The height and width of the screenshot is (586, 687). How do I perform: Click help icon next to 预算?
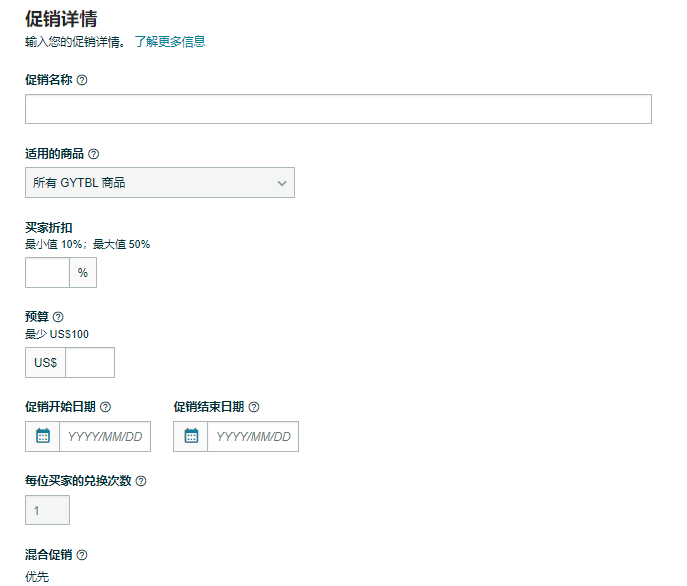[58, 316]
